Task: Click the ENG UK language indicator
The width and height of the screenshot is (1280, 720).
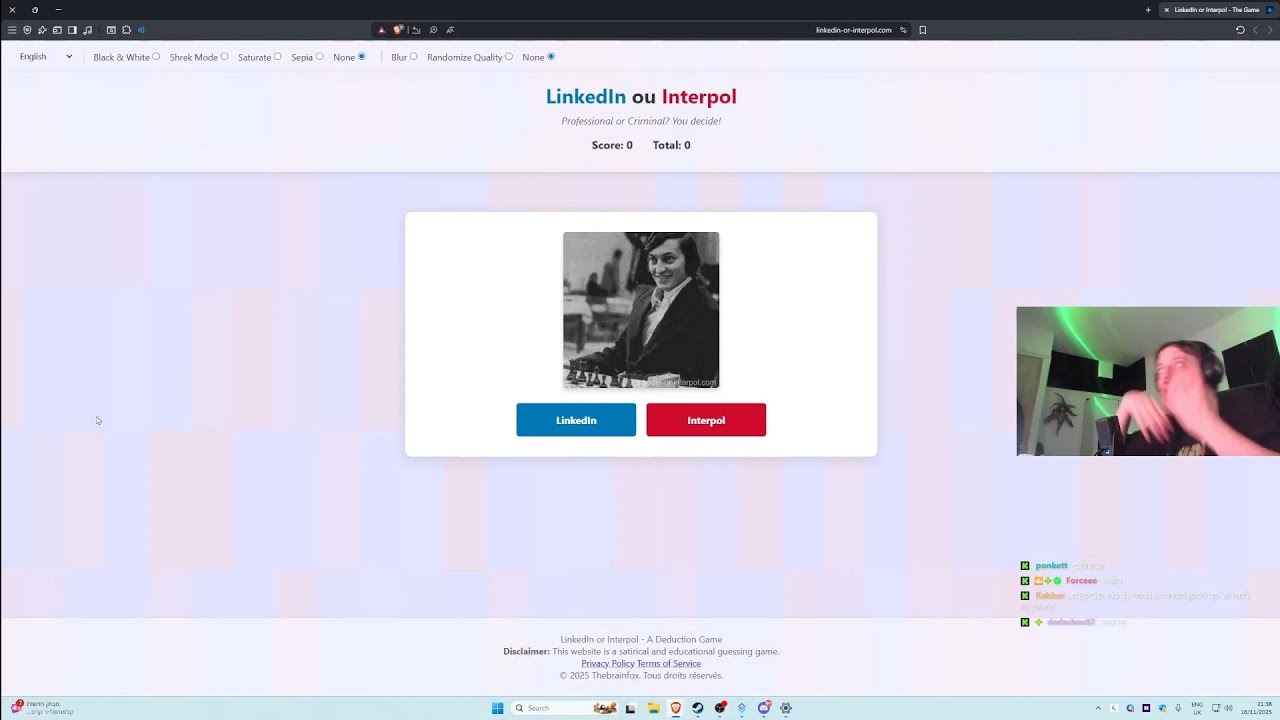Action: [x=1197, y=708]
